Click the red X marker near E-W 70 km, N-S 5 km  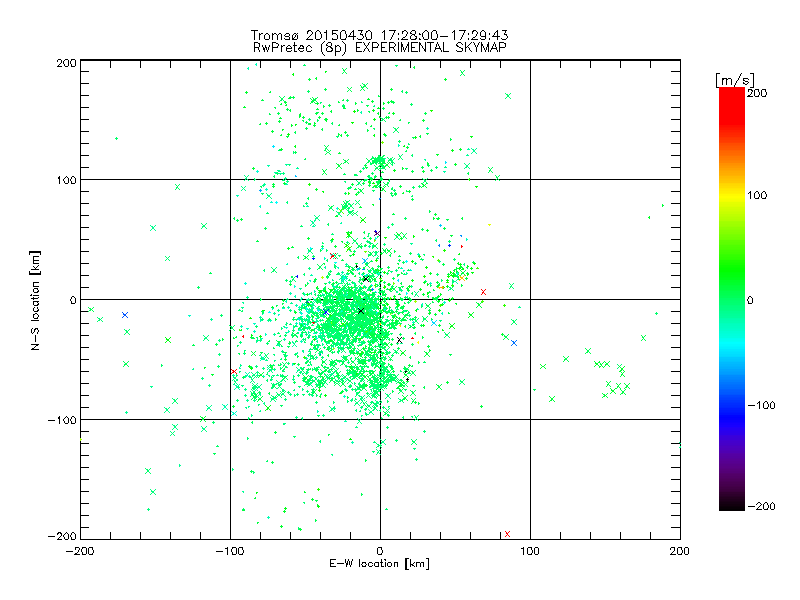point(483,292)
